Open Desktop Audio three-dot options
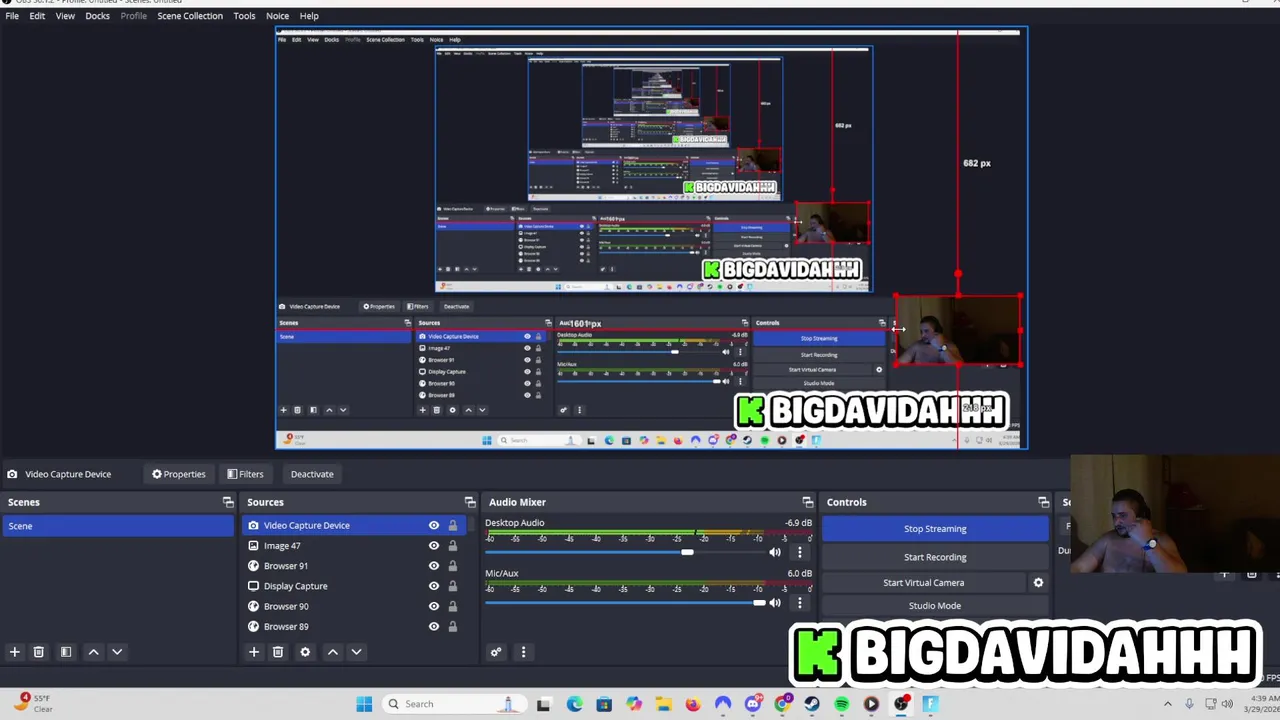 (x=799, y=552)
